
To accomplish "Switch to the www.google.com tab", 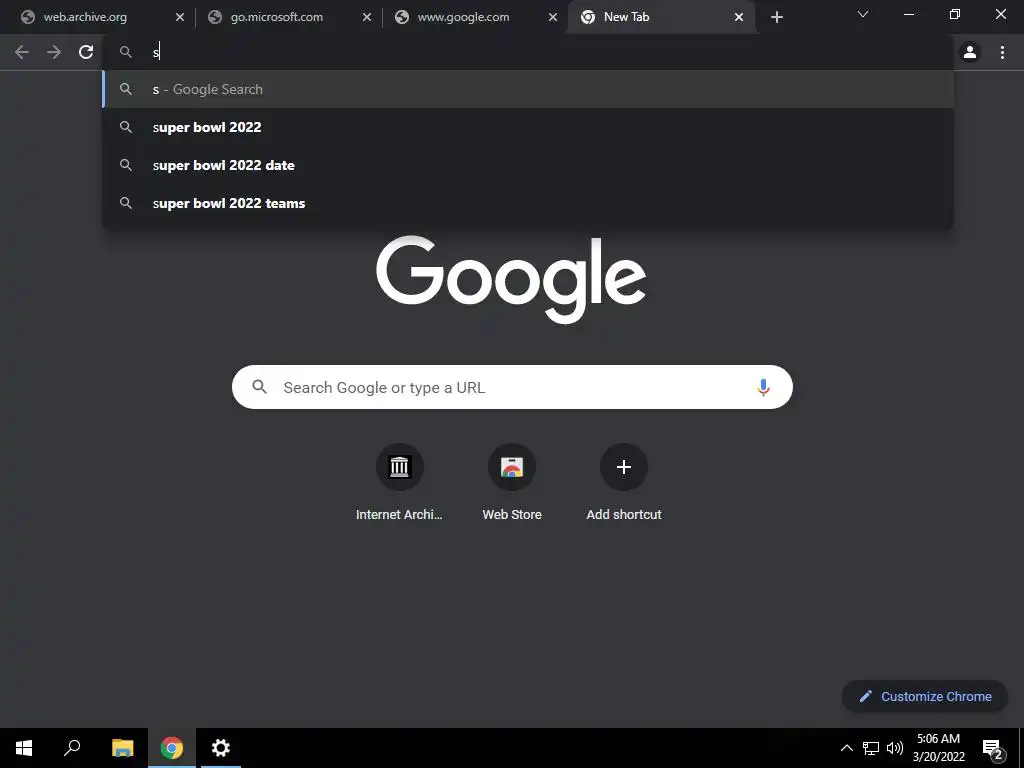I will (476, 18).
